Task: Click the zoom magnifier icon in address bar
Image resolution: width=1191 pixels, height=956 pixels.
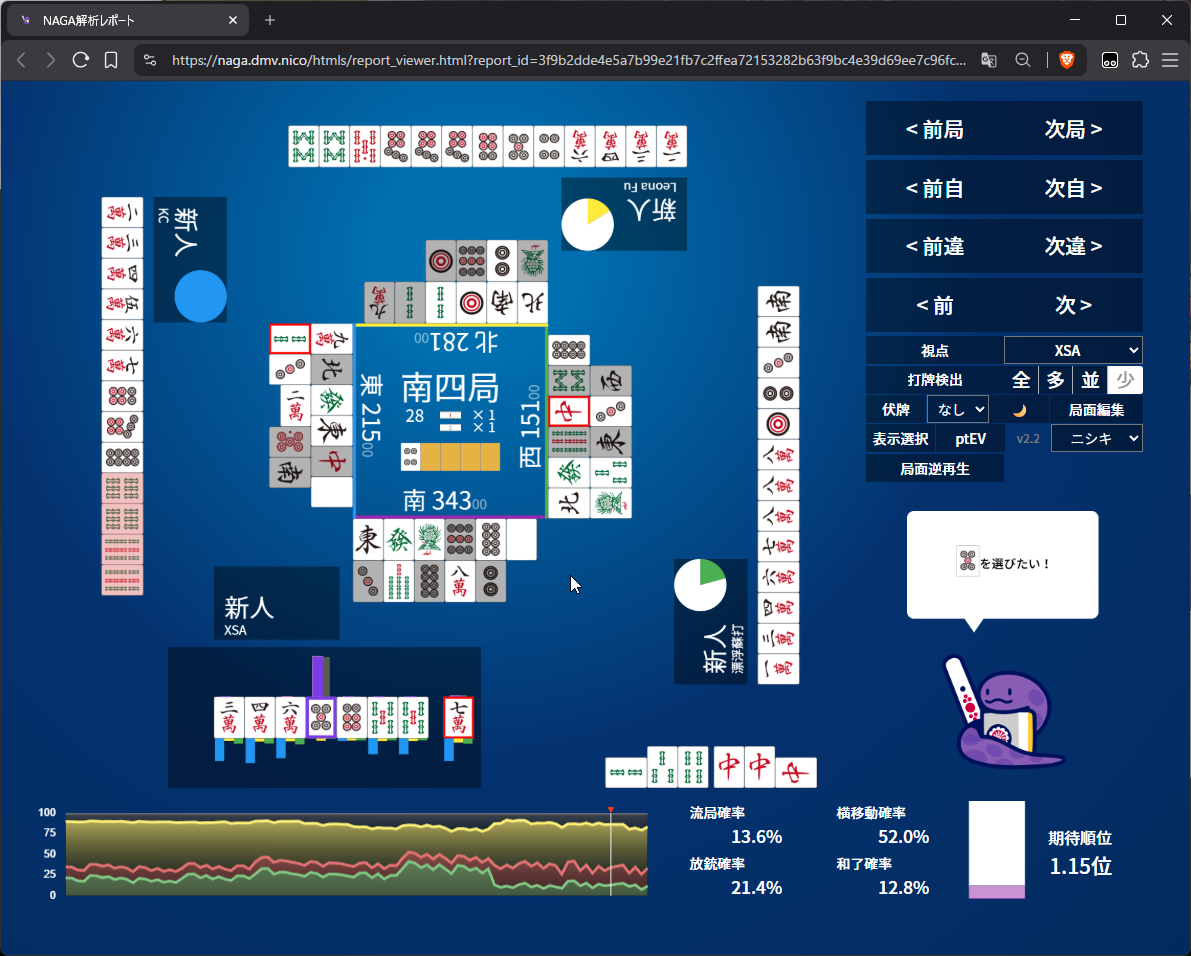Action: [1023, 60]
